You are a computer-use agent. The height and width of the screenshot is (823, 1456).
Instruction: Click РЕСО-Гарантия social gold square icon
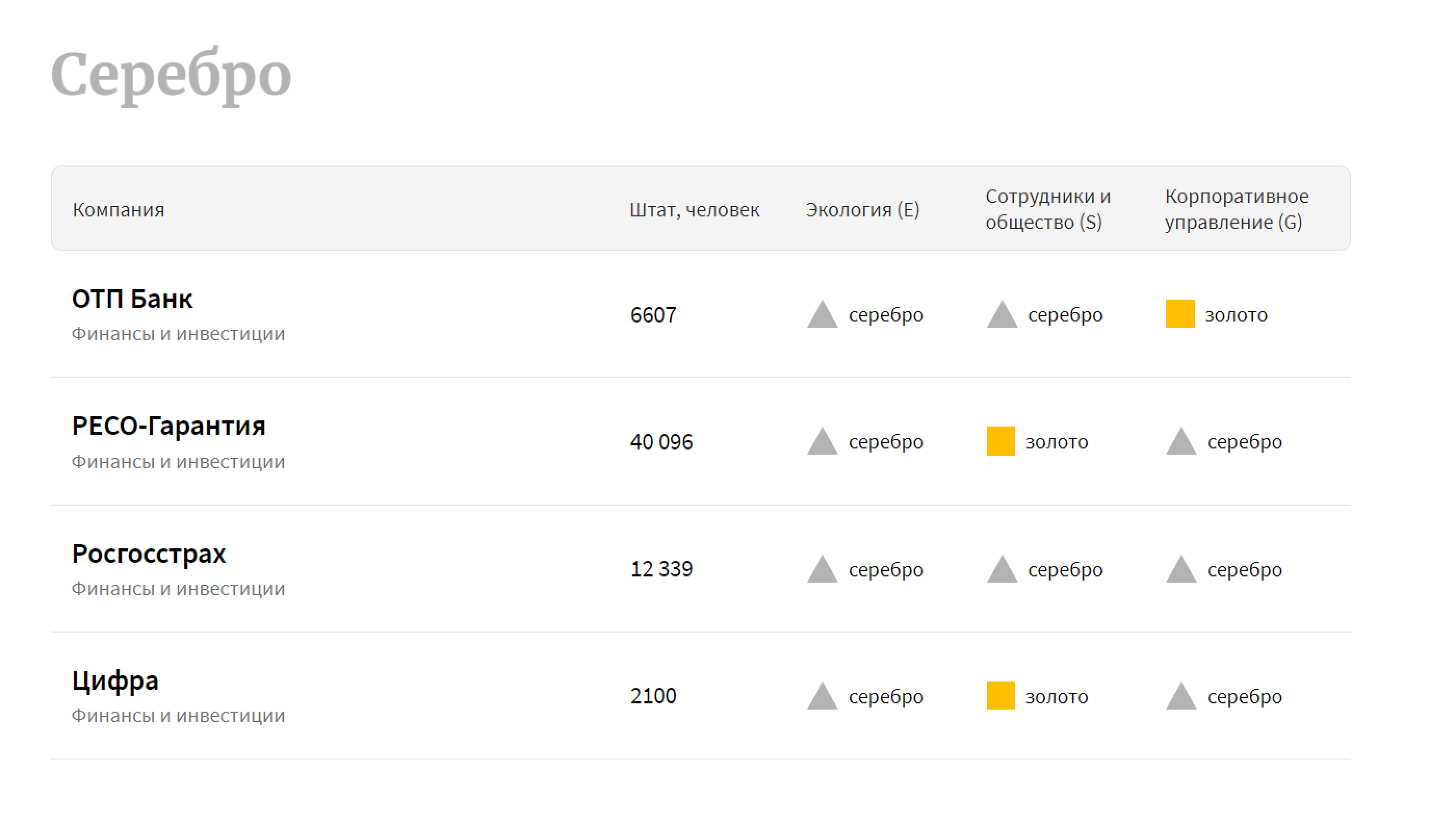(1000, 441)
